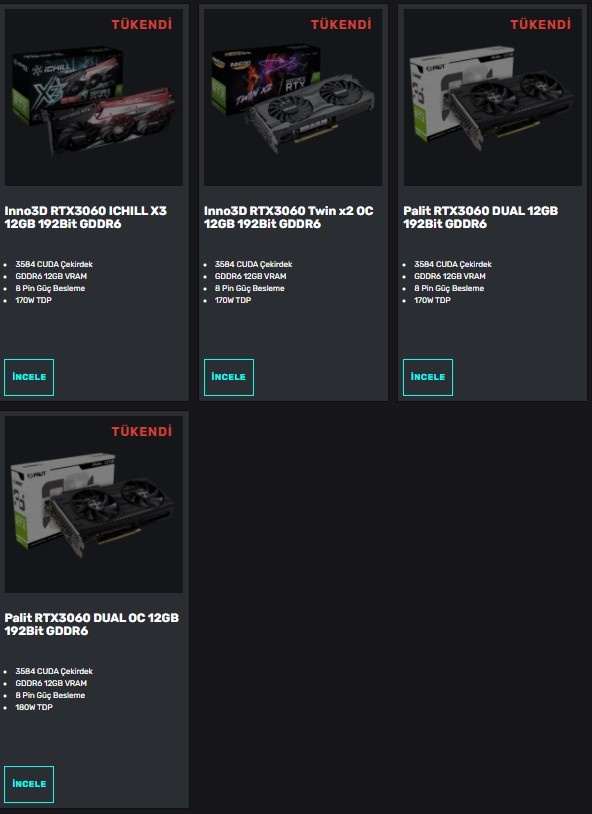Click İNCELE under Palit RTX3060 DUAL 12GB

428,377
